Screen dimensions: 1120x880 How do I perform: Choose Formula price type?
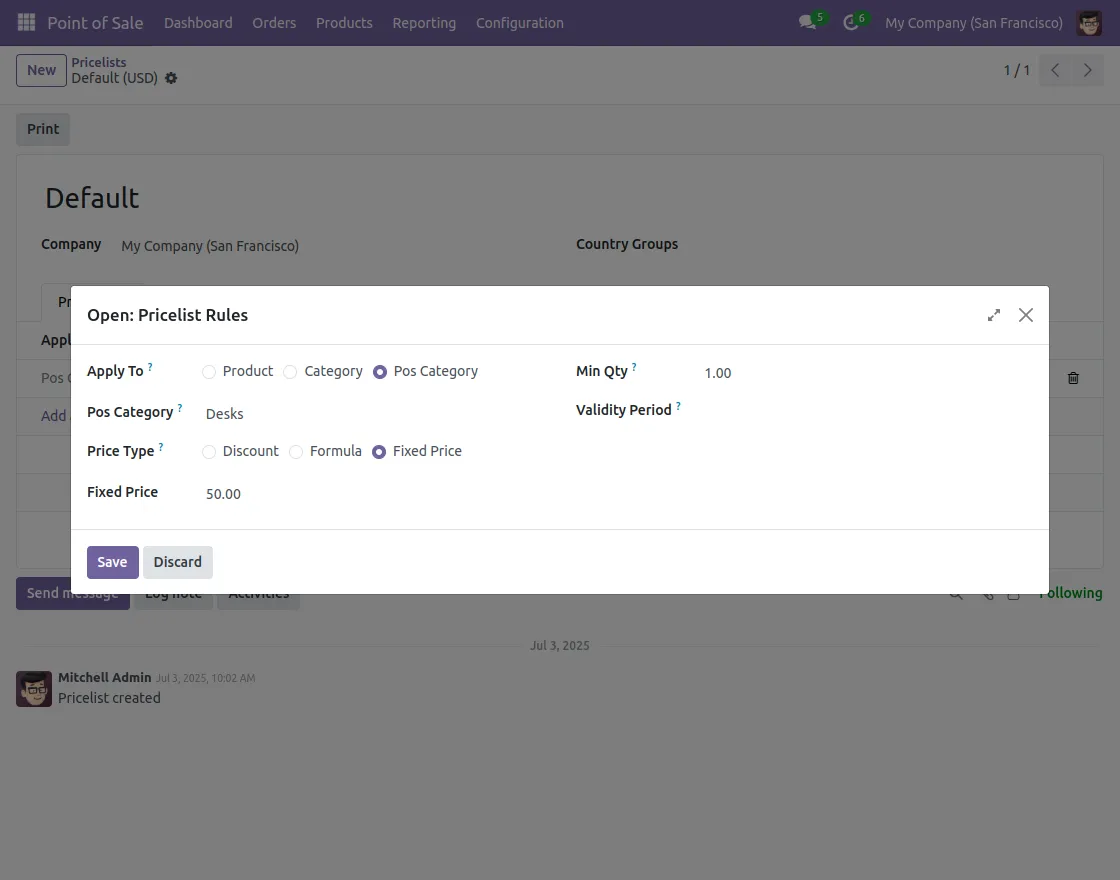pyautogui.click(x=296, y=452)
